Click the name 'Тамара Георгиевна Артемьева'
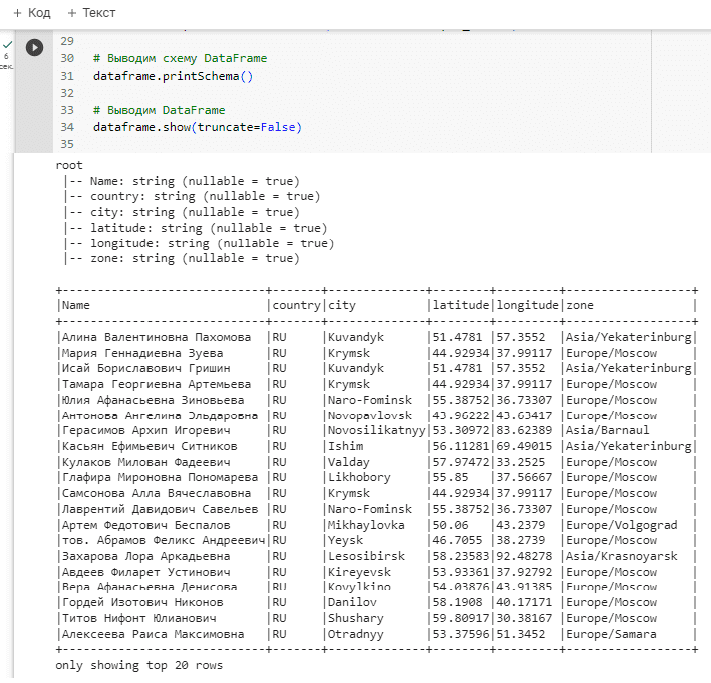 click(156, 385)
